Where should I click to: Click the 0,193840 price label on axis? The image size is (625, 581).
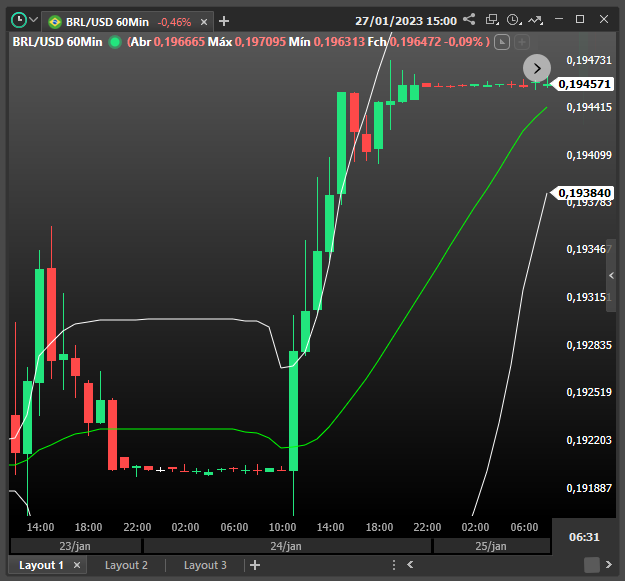[584, 192]
